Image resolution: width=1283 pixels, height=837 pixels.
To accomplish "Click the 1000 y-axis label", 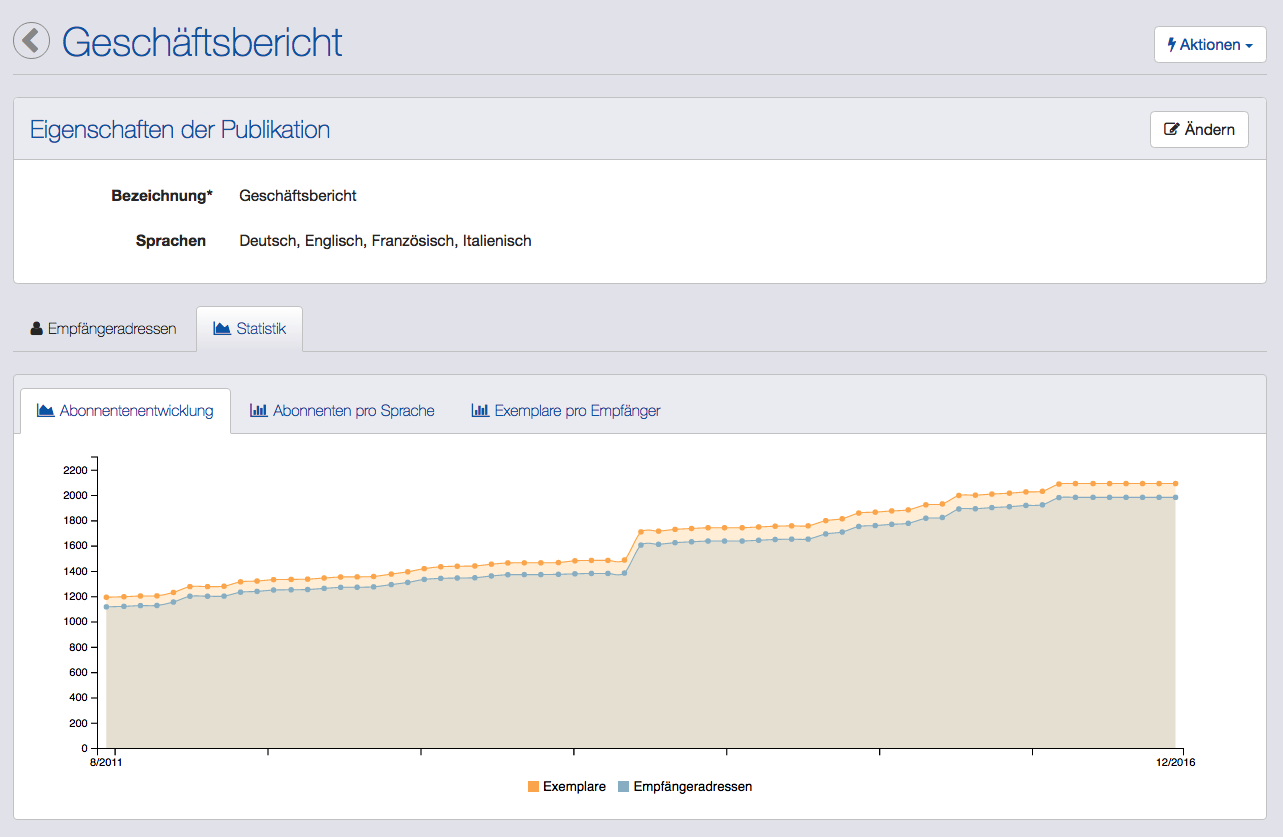I will tap(76, 622).
